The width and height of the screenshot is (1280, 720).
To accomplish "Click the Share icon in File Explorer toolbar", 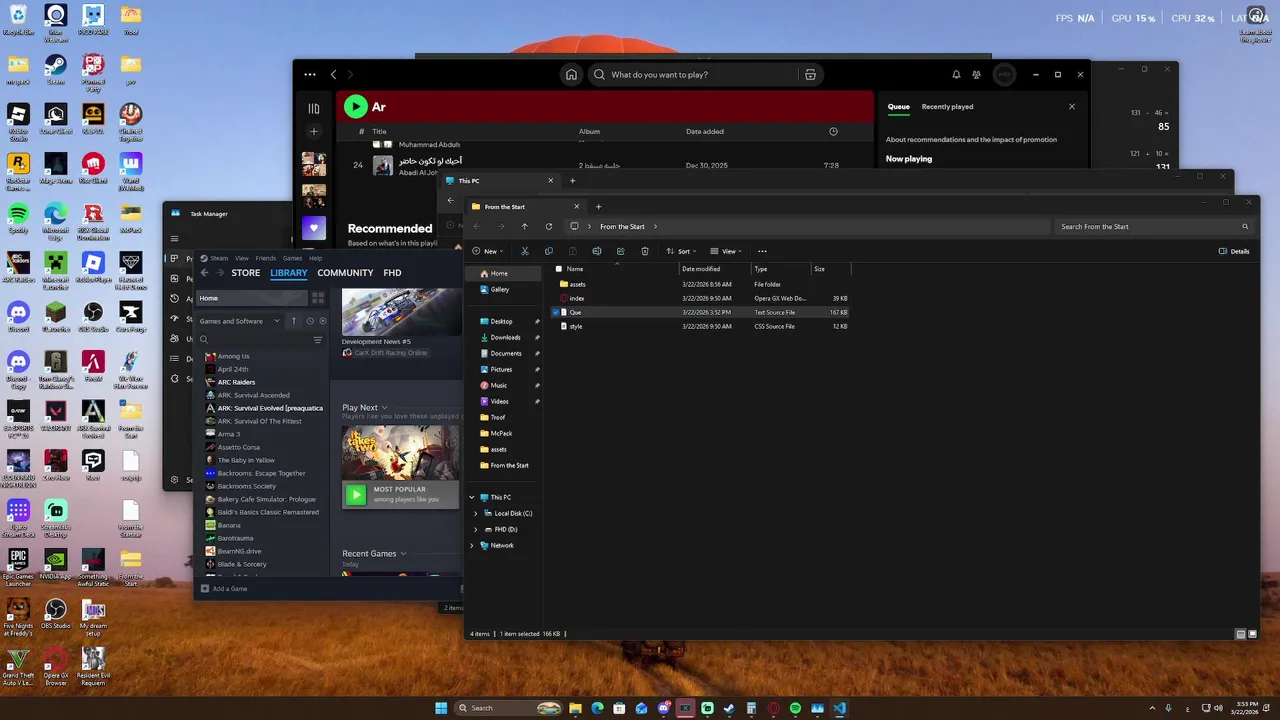I will pos(621,251).
